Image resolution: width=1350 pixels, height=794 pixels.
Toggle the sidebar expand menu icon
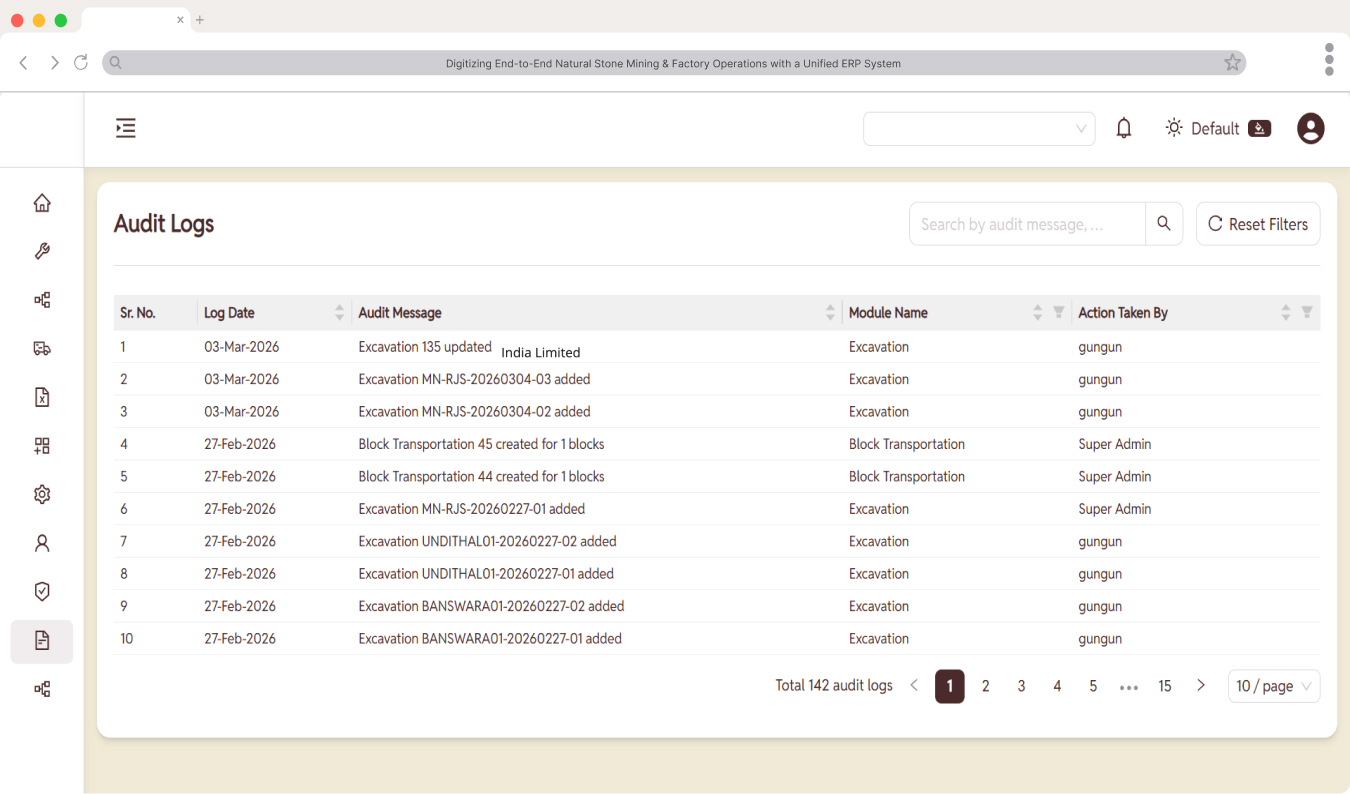126,128
